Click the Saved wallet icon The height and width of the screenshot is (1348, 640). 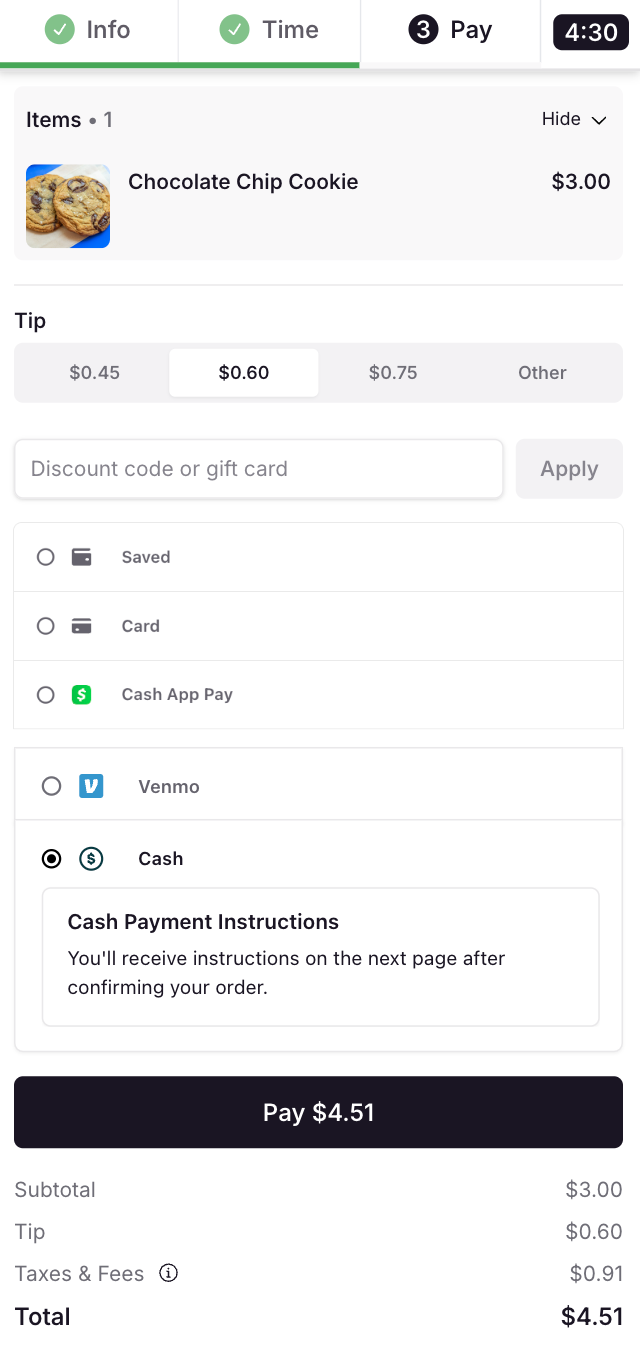(82, 557)
